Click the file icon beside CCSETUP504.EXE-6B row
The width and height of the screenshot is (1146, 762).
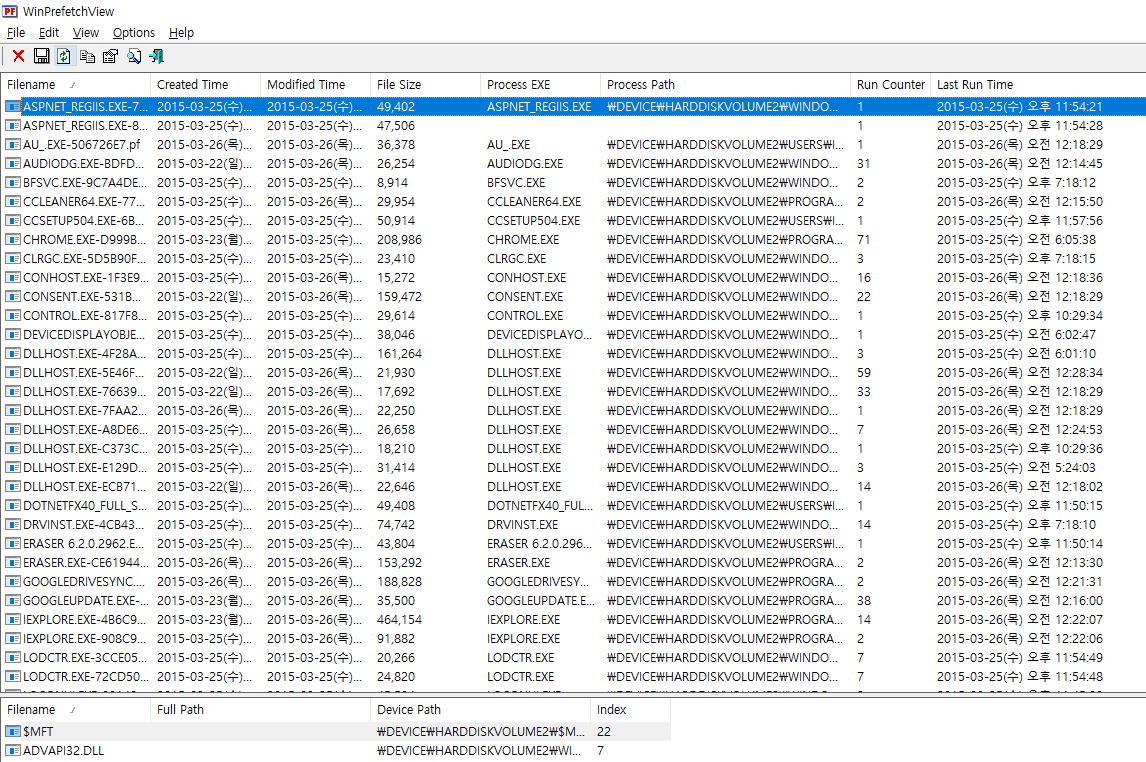click(x=12, y=221)
